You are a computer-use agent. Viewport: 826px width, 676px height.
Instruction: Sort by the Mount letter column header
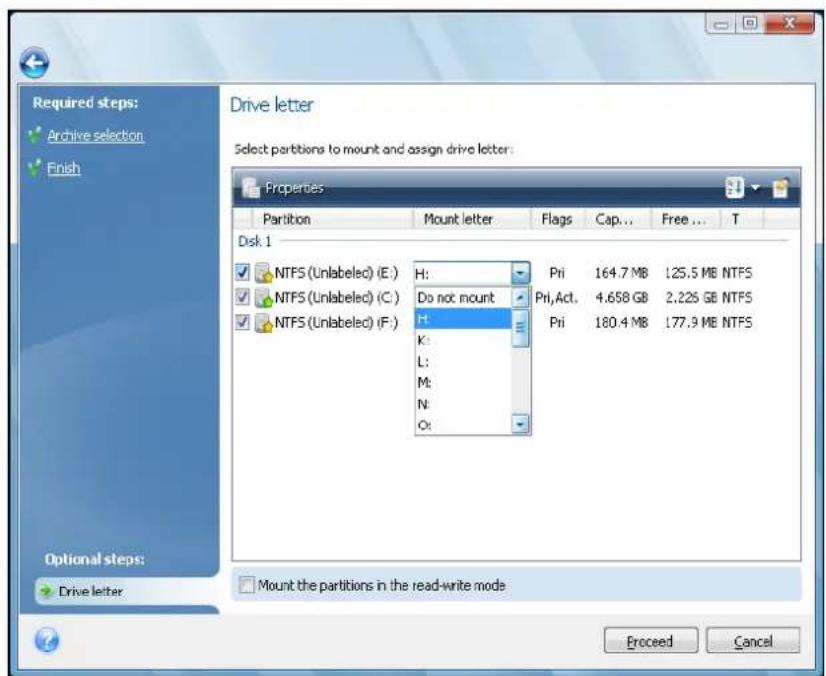click(x=471, y=219)
